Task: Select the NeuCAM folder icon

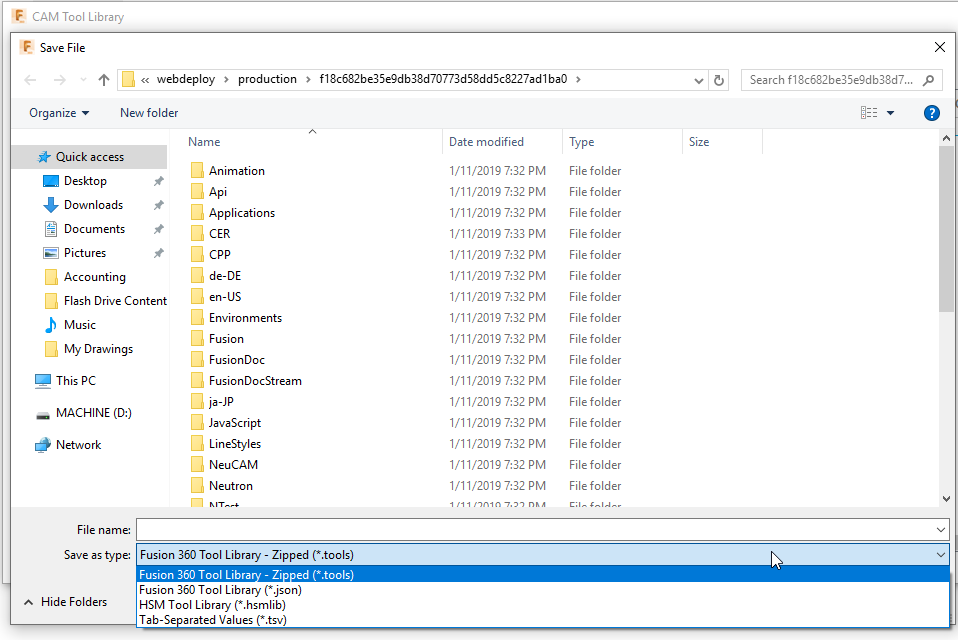Action: coord(197,465)
